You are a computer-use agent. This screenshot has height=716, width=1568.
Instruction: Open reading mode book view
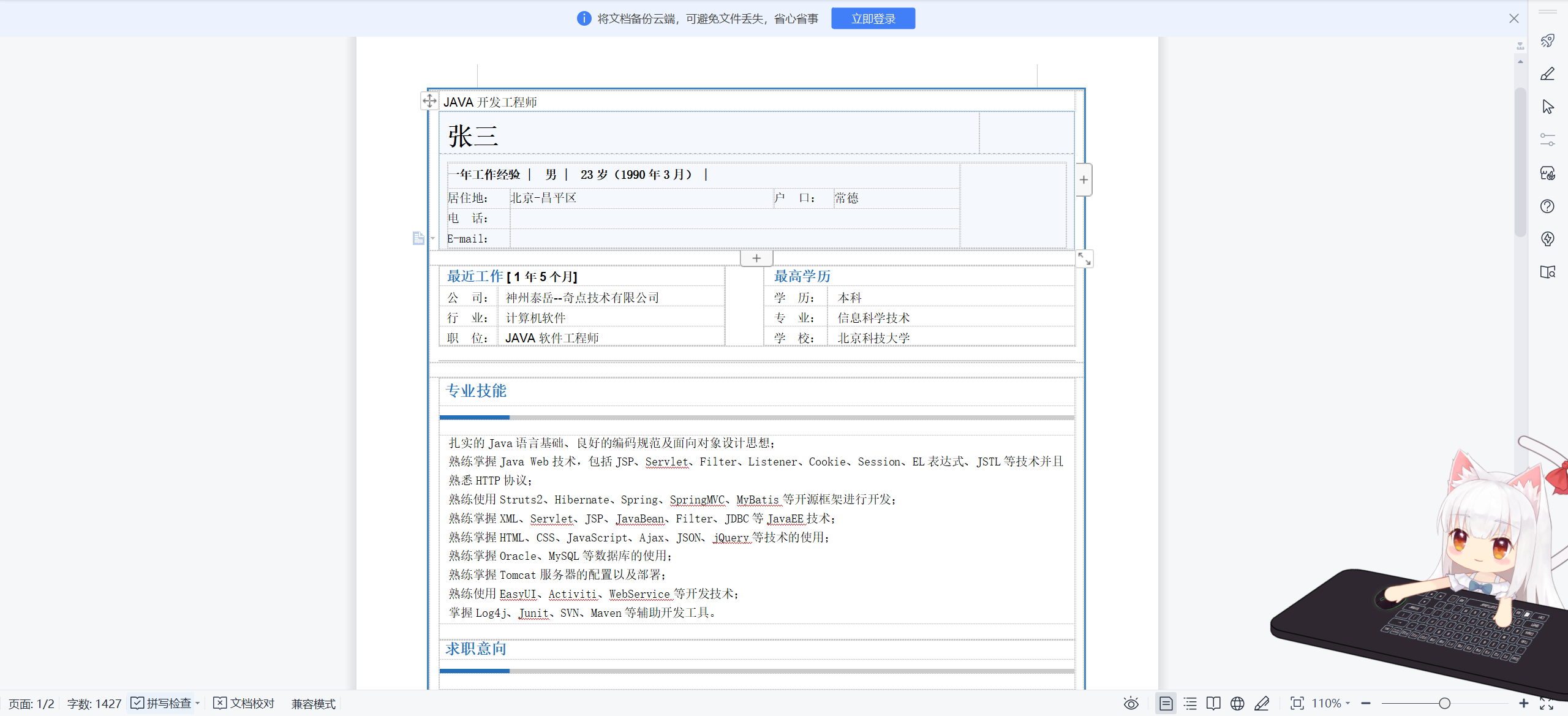(1213, 703)
